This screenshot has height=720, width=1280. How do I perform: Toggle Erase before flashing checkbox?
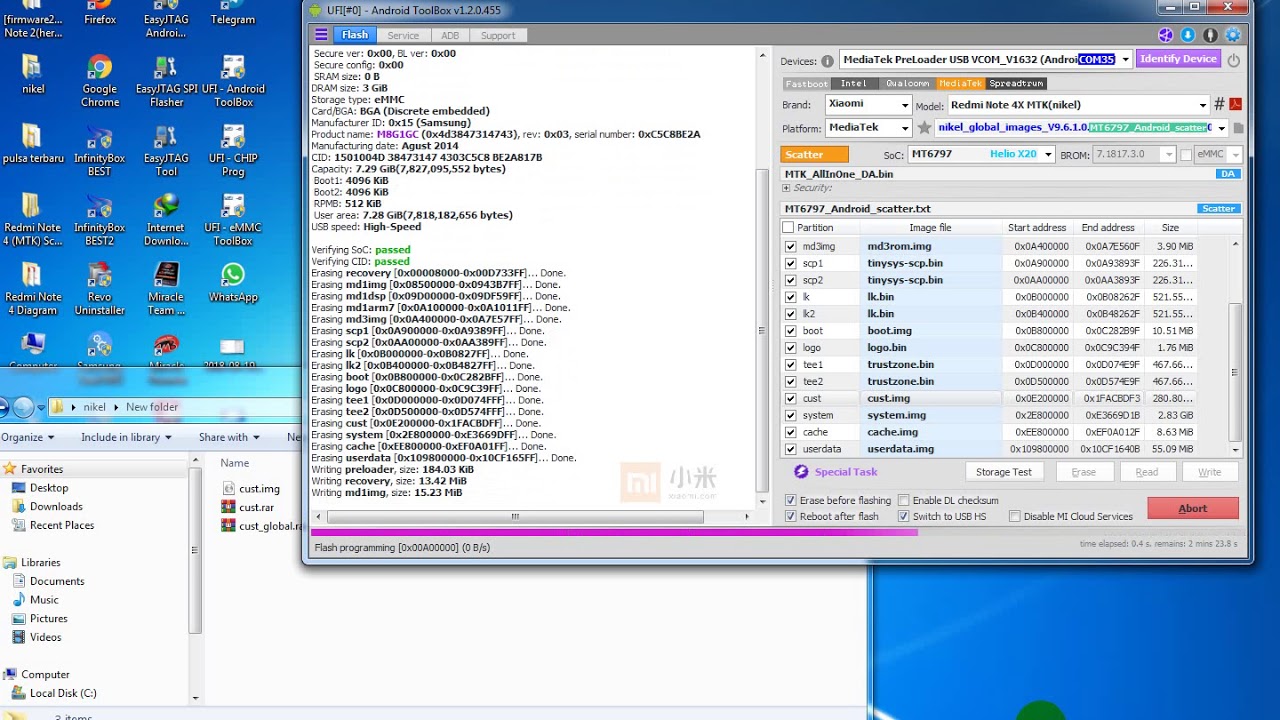(x=791, y=500)
